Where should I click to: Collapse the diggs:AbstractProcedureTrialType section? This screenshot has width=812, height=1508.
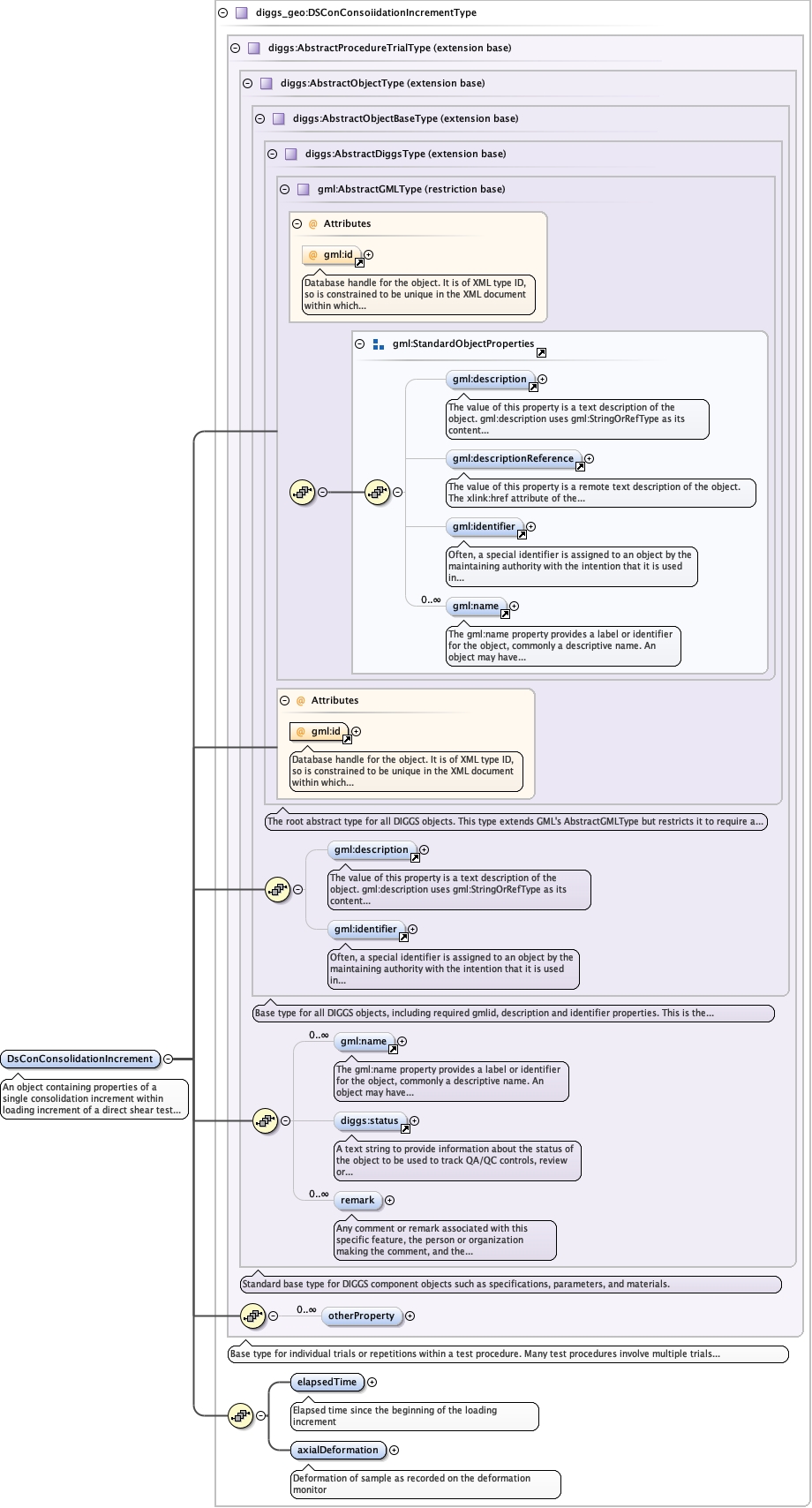[235, 48]
